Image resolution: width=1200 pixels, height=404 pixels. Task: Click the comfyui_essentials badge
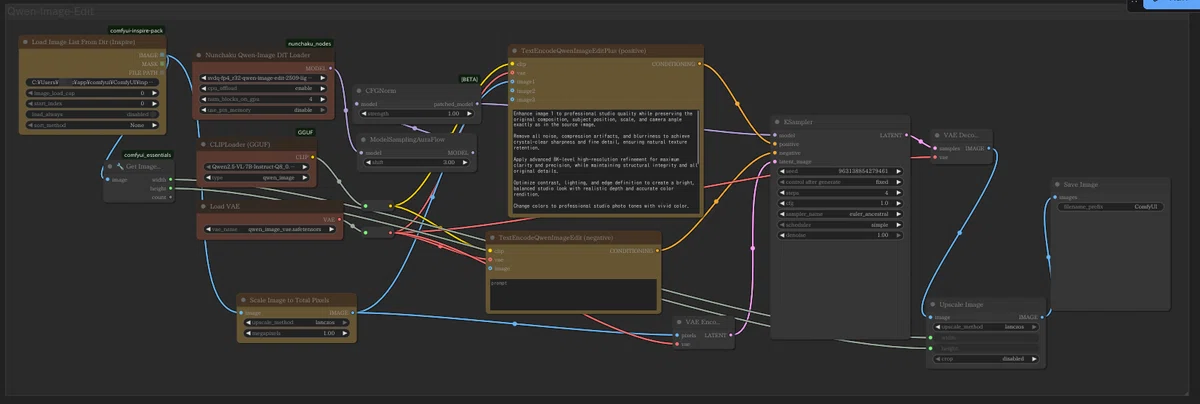[x=147, y=153]
